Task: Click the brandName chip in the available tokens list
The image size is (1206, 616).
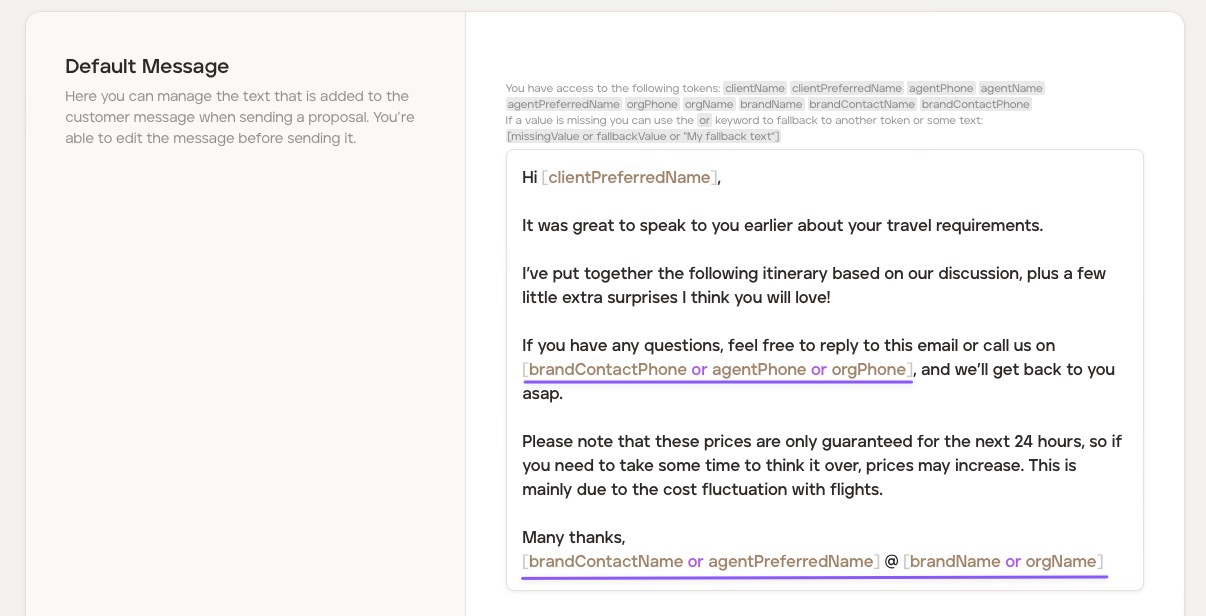Action: [771, 104]
